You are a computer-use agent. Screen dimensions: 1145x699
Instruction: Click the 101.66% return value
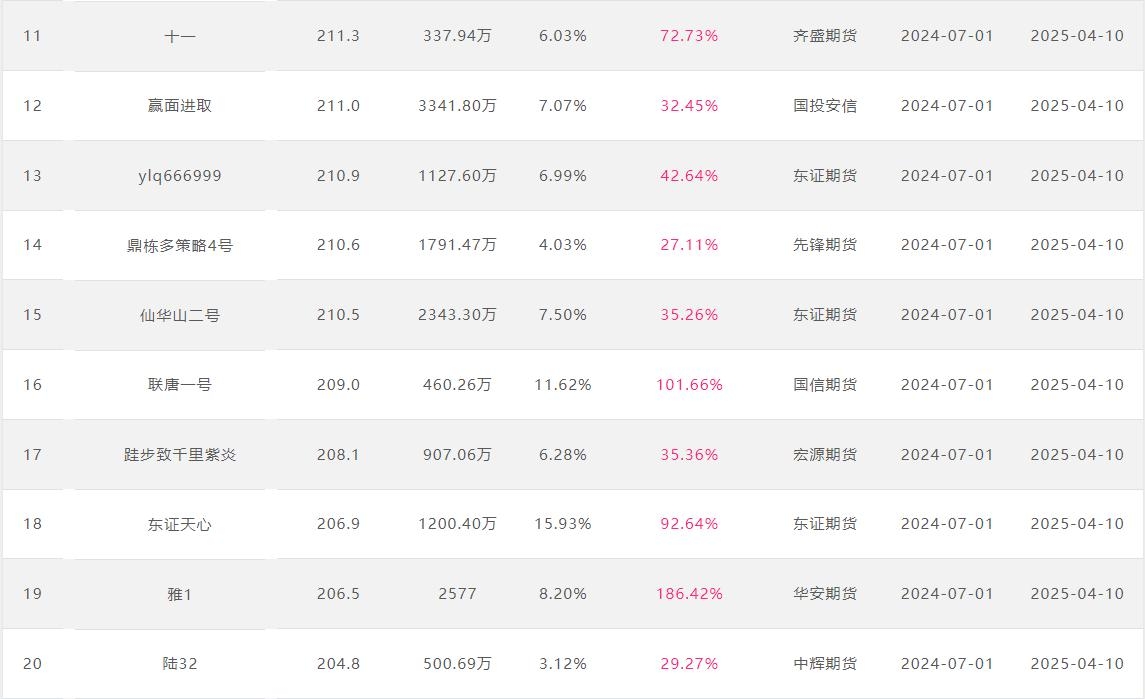coord(689,385)
